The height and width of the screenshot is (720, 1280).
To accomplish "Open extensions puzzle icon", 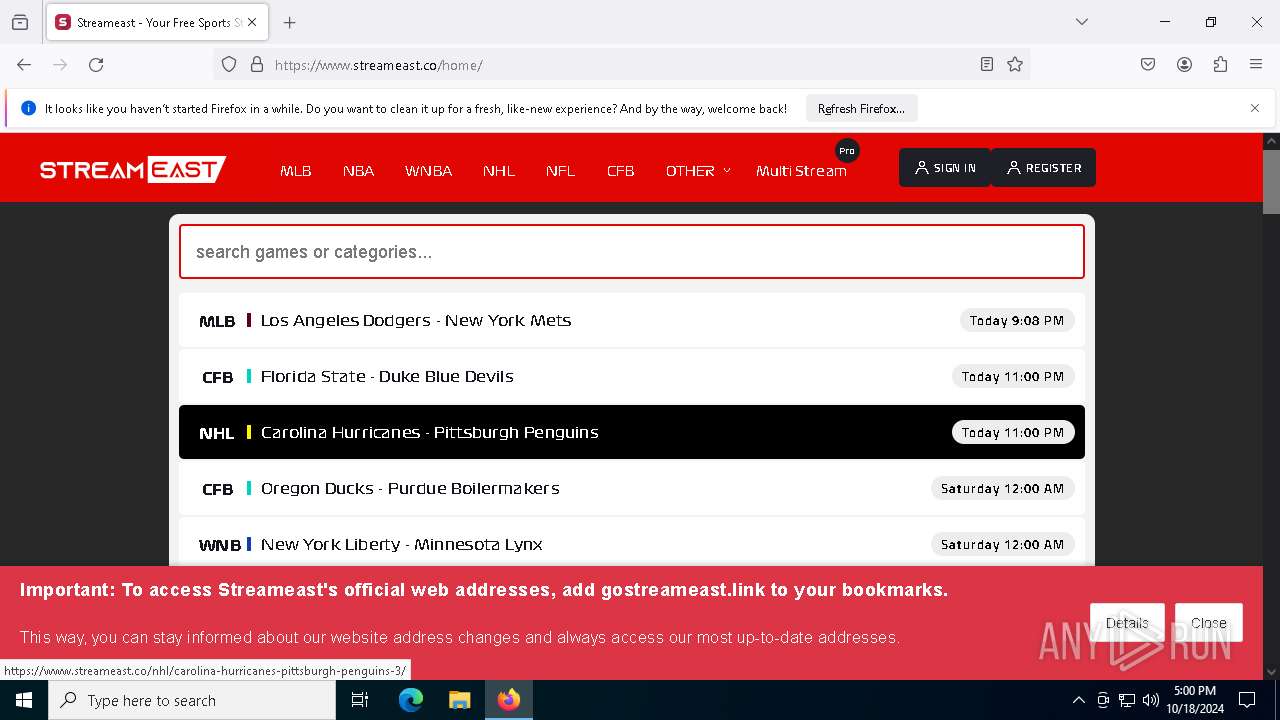I will tap(1220, 65).
